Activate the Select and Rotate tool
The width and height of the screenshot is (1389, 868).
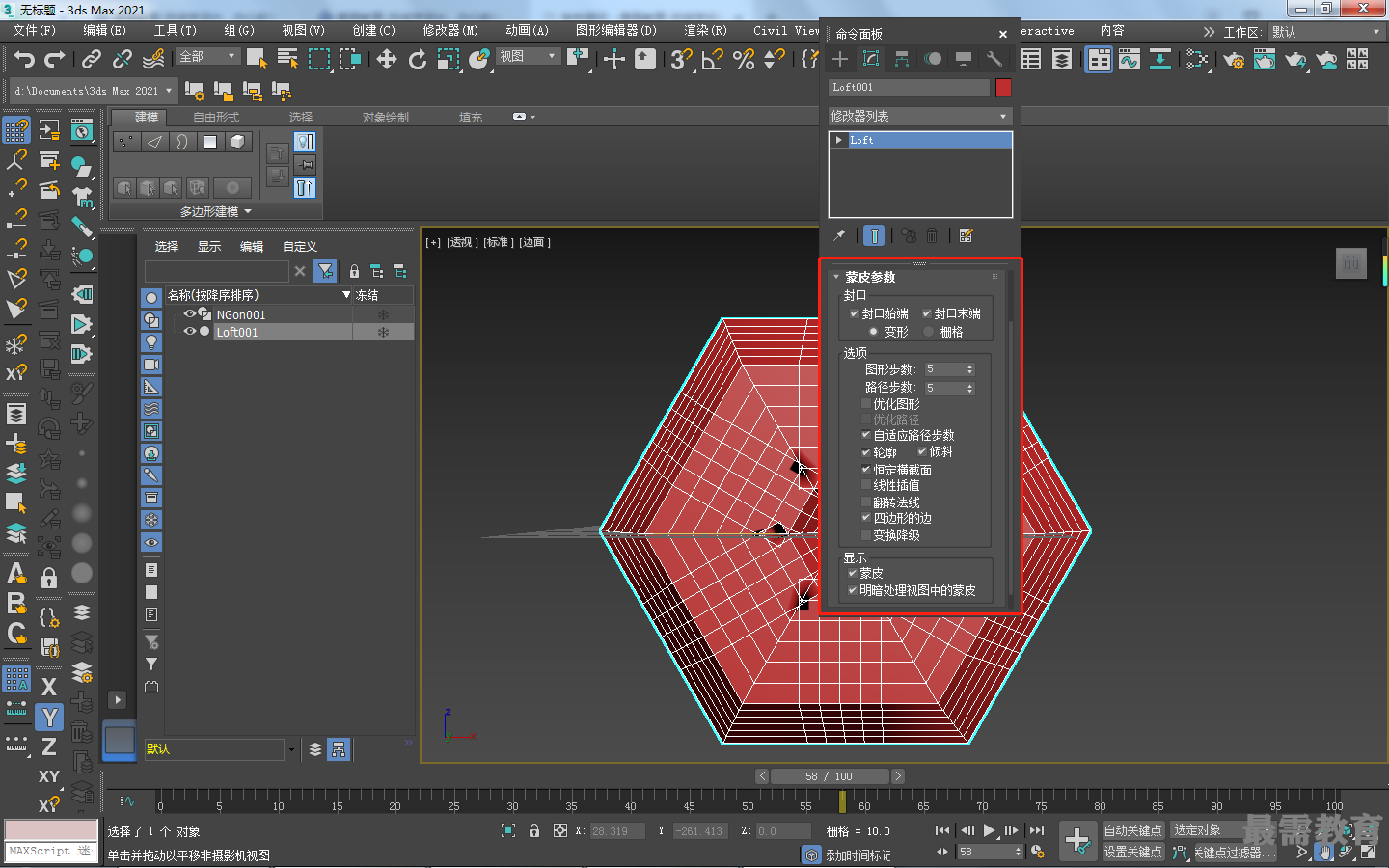coord(418,59)
